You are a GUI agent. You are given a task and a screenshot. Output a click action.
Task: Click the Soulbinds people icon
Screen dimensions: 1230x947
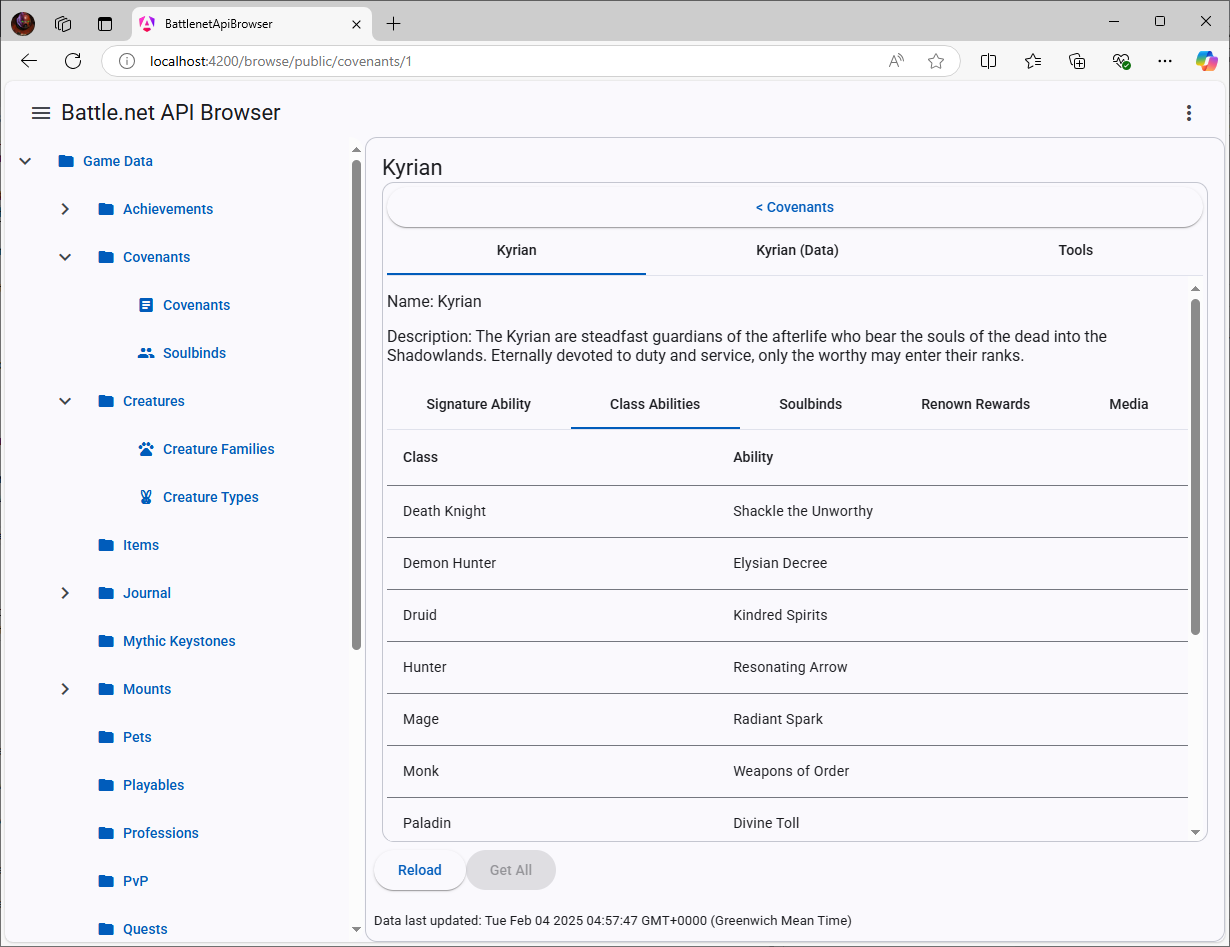(146, 353)
